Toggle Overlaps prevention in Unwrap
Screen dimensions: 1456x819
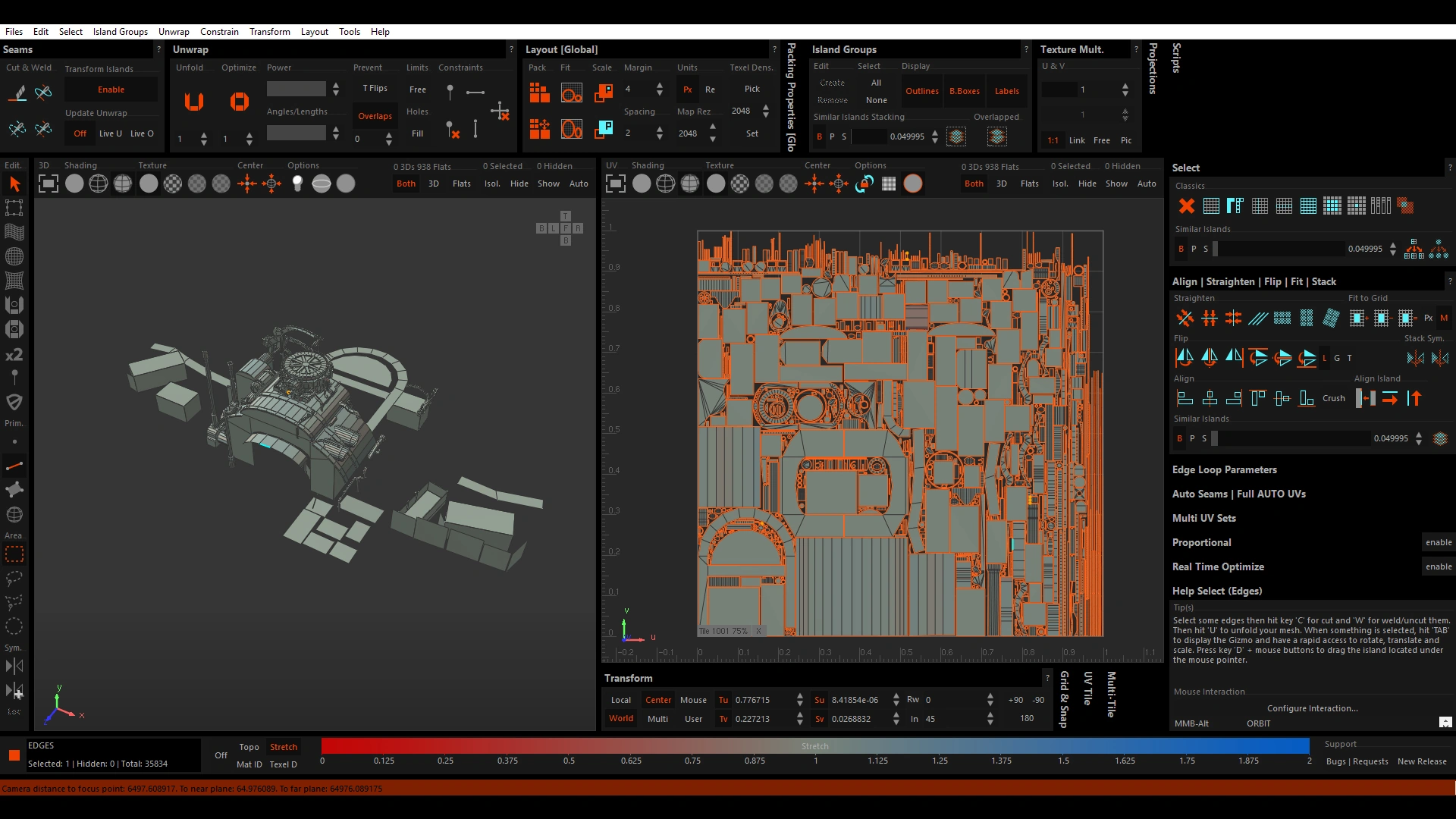[375, 116]
